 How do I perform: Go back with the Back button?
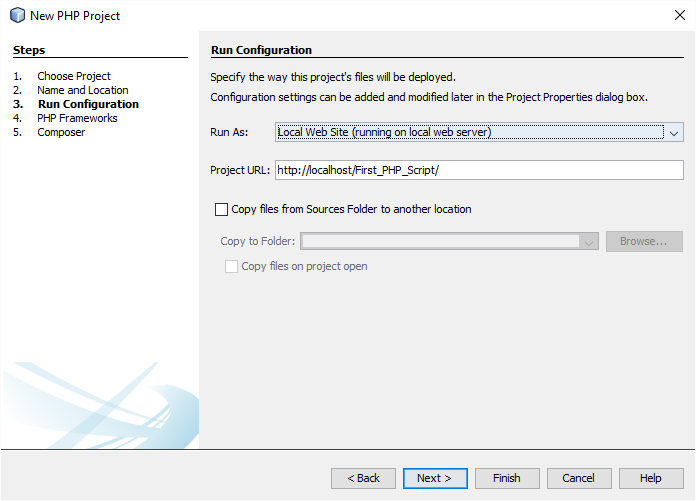pos(363,478)
